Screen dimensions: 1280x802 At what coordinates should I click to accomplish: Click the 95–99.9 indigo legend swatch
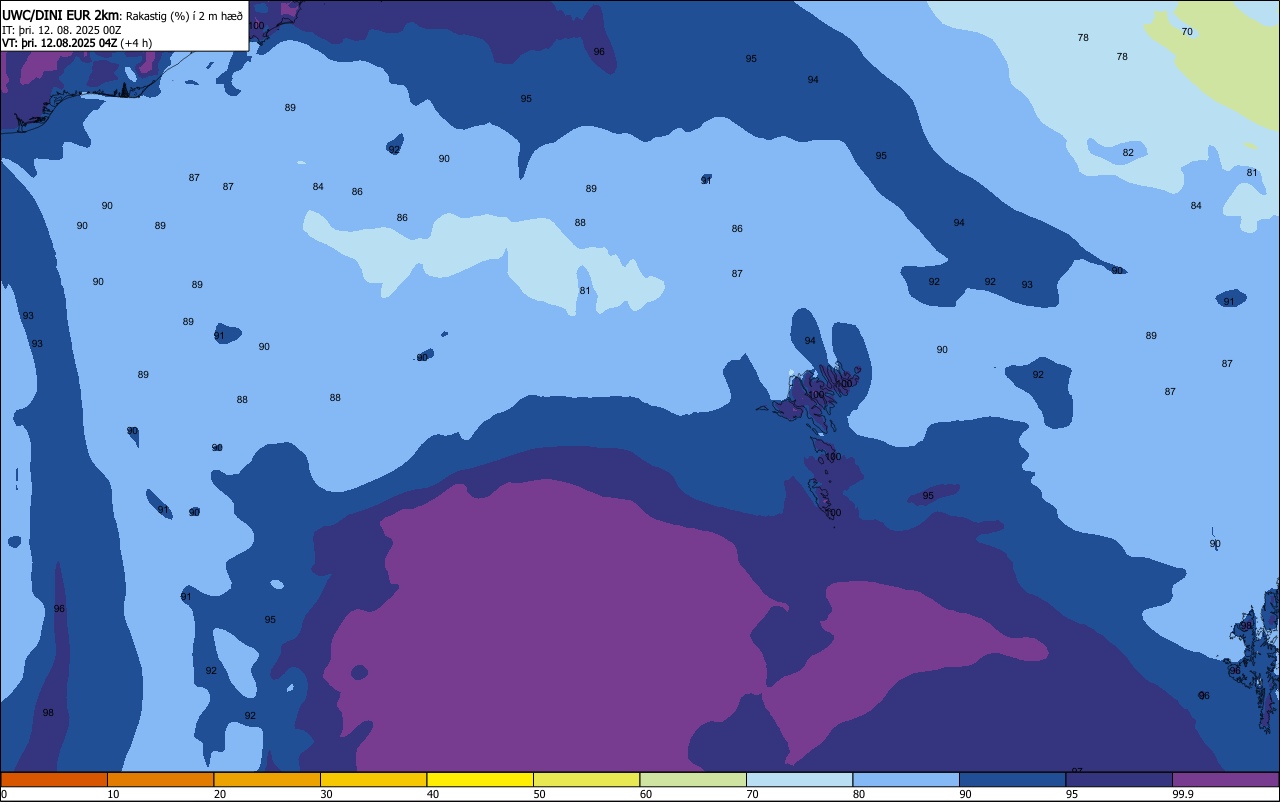click(1119, 779)
